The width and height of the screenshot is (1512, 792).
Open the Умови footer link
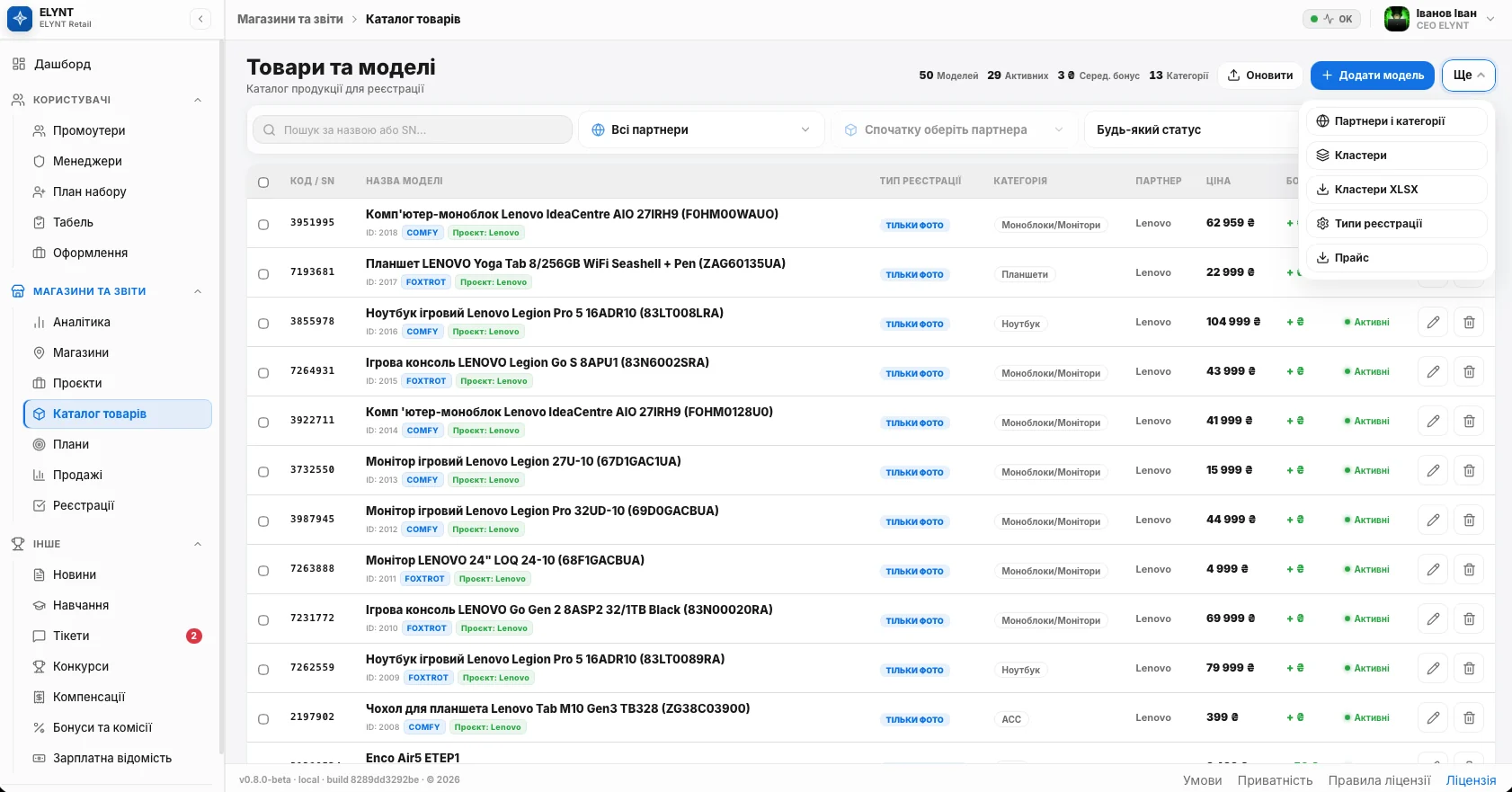point(1202,780)
